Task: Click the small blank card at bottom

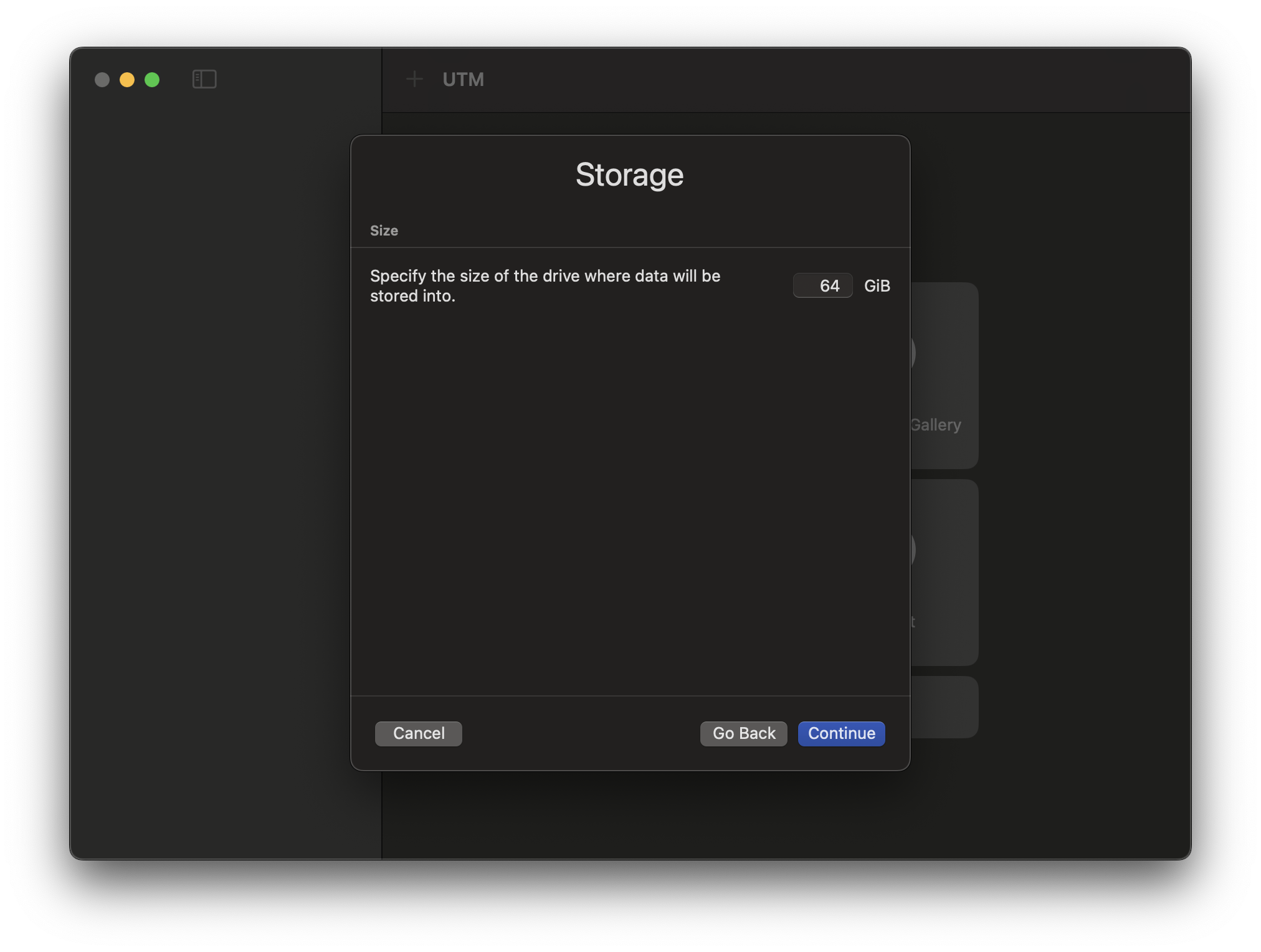Action: [x=945, y=707]
